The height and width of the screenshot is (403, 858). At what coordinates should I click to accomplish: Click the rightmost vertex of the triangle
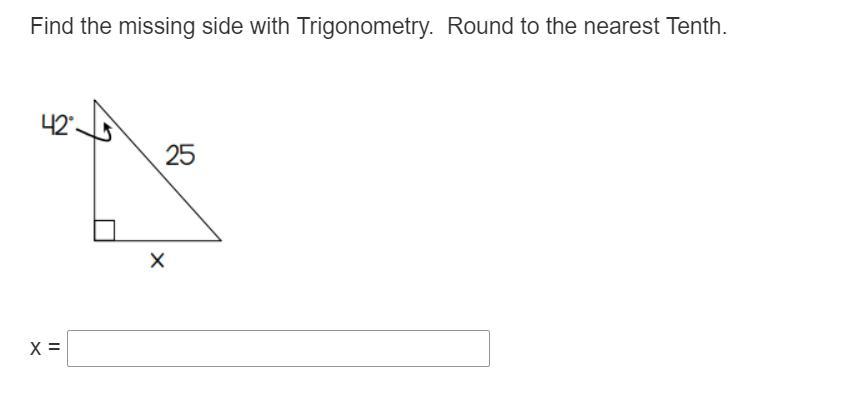click(x=219, y=240)
